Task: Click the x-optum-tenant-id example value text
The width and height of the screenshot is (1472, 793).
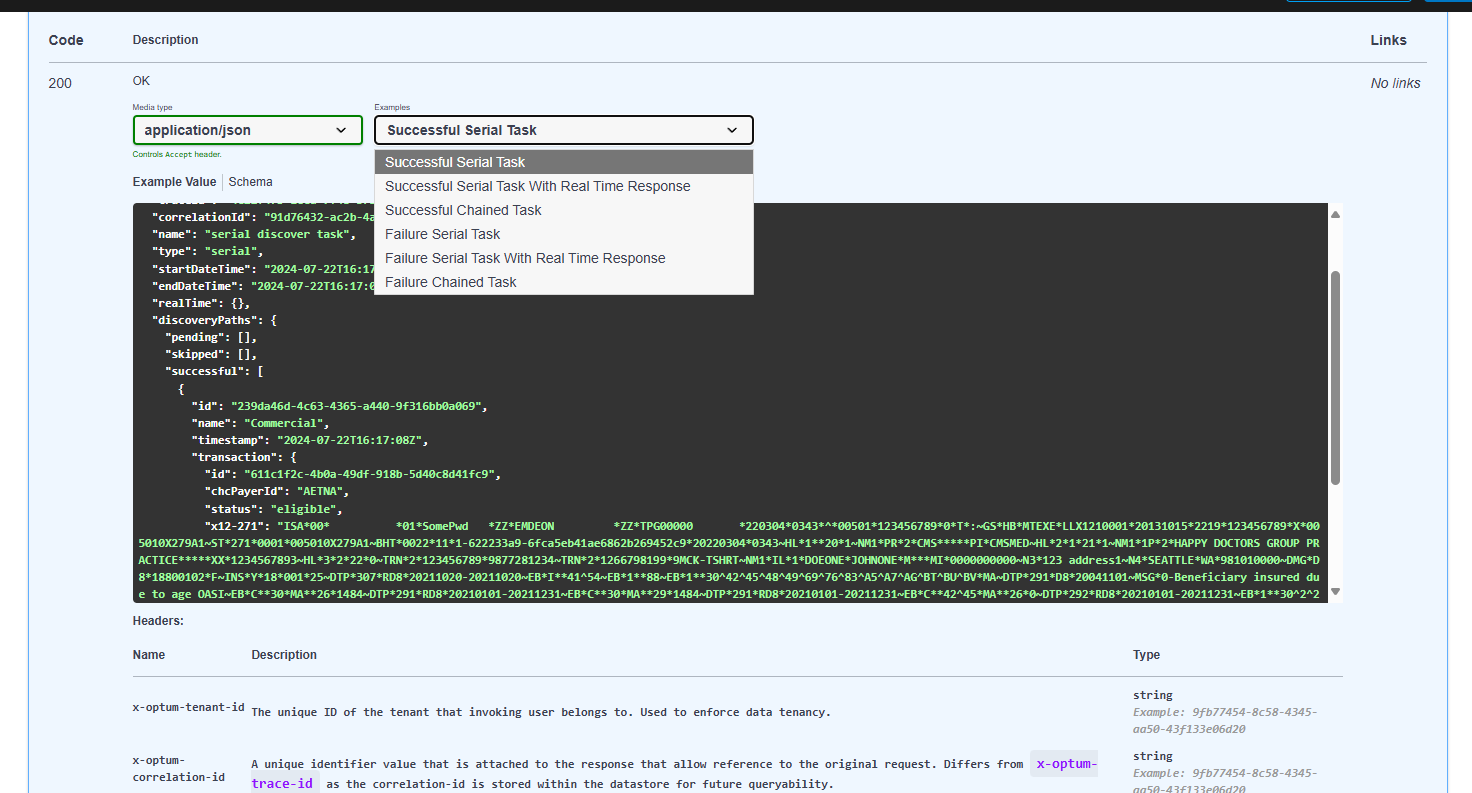Action: point(1225,720)
